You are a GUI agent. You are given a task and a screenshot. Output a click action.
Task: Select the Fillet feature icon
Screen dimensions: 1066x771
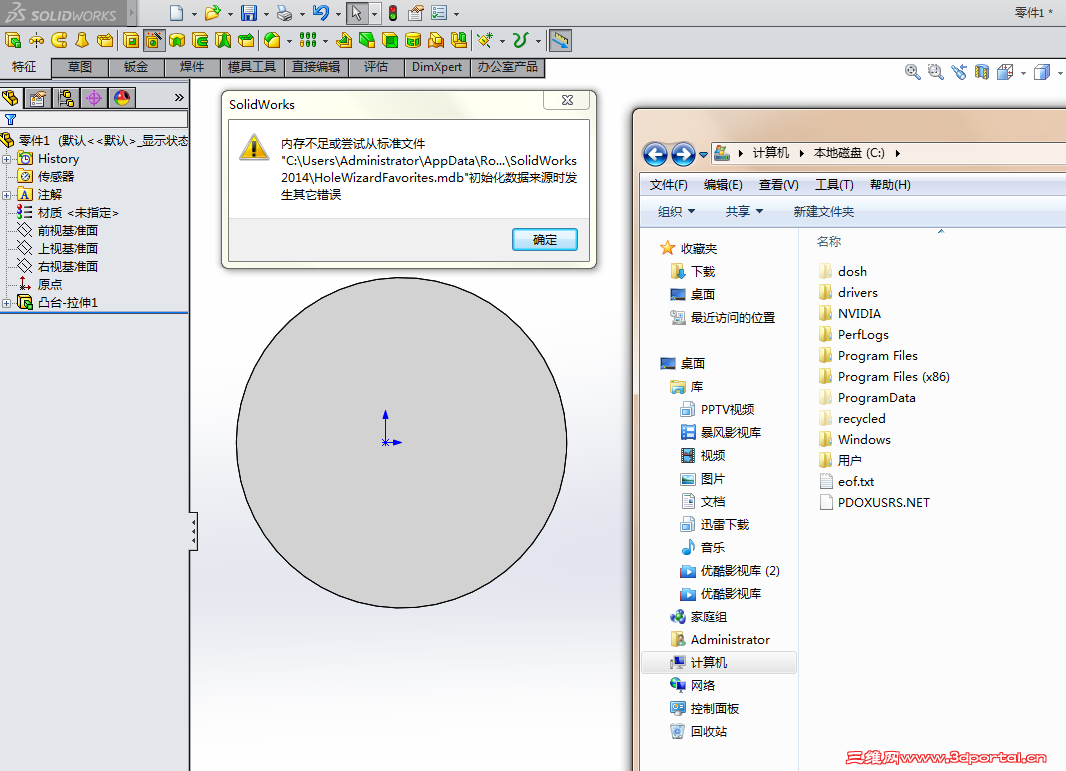click(273, 41)
